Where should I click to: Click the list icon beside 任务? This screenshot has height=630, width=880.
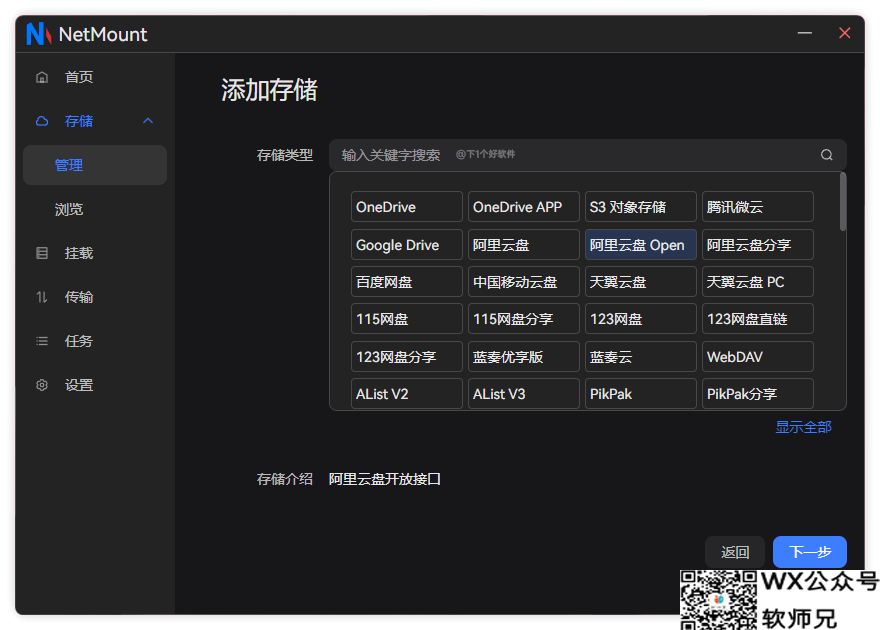click(x=42, y=341)
